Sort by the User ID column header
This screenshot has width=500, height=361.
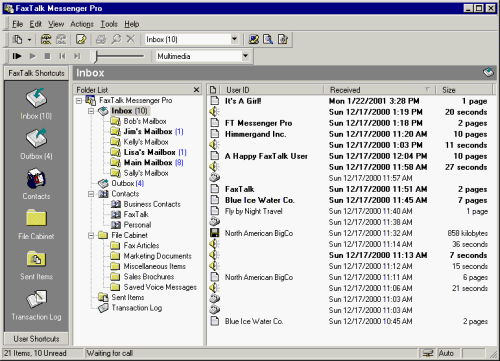pyautogui.click(x=272, y=90)
